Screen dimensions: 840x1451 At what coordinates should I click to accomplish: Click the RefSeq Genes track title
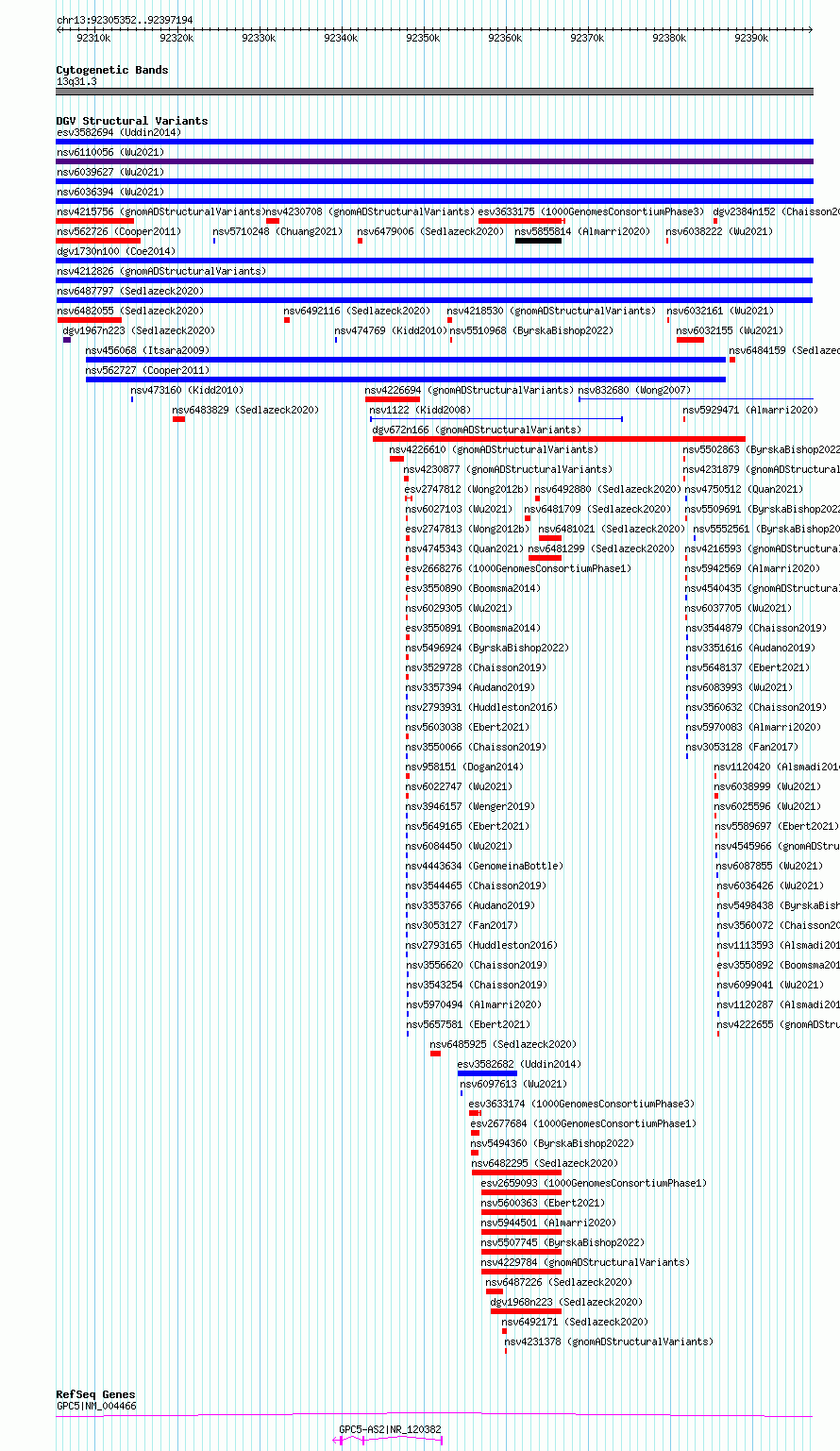click(x=95, y=1394)
